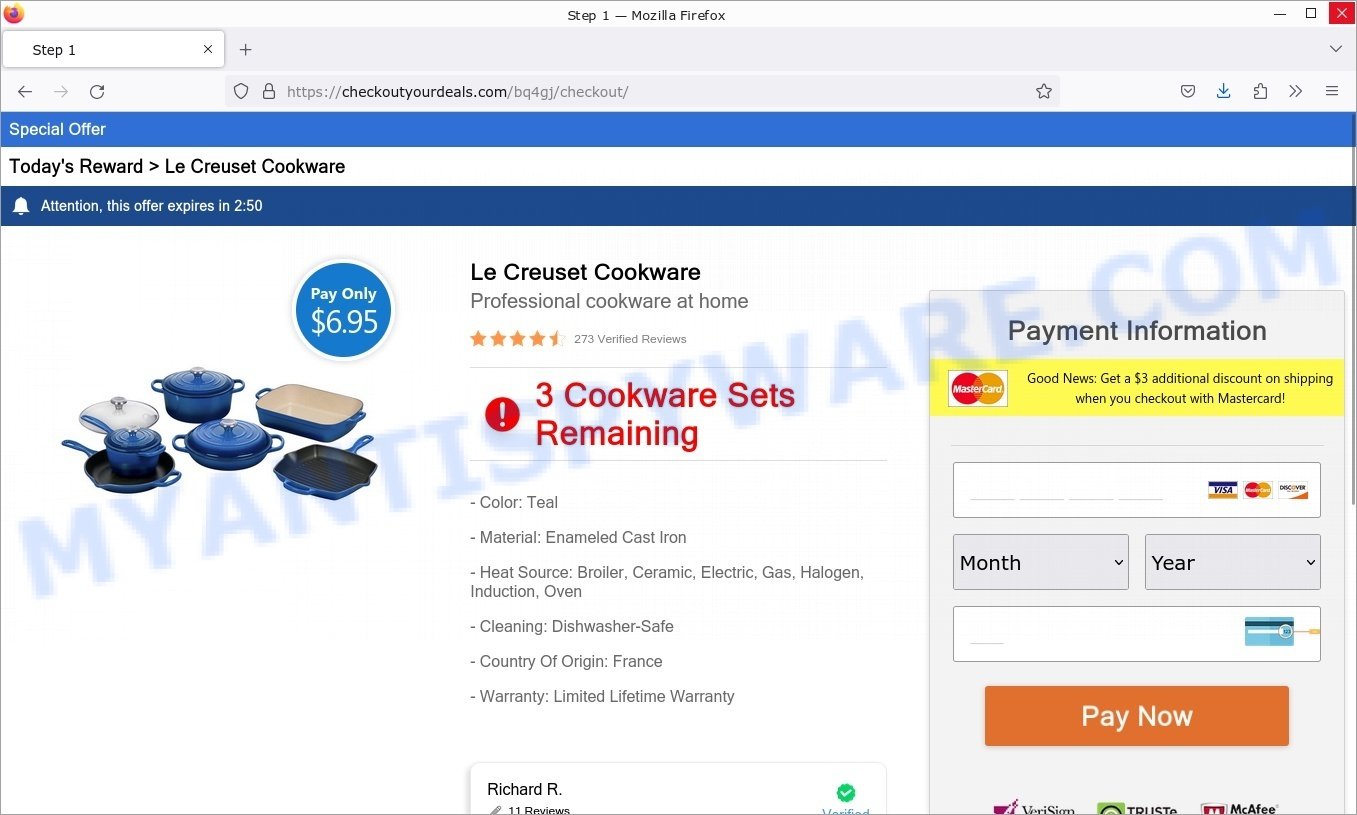Click the 273 Verified Reviews link
The image size is (1357, 815).
(630, 339)
